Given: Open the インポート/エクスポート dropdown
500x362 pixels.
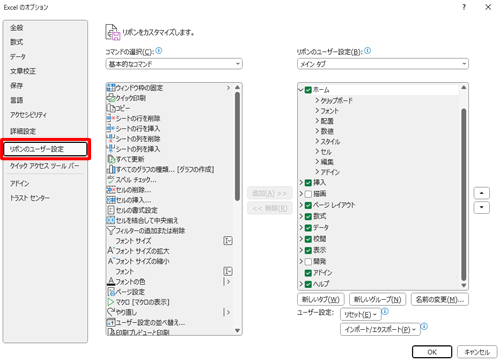Looking at the screenshot, I should tap(380, 329).
